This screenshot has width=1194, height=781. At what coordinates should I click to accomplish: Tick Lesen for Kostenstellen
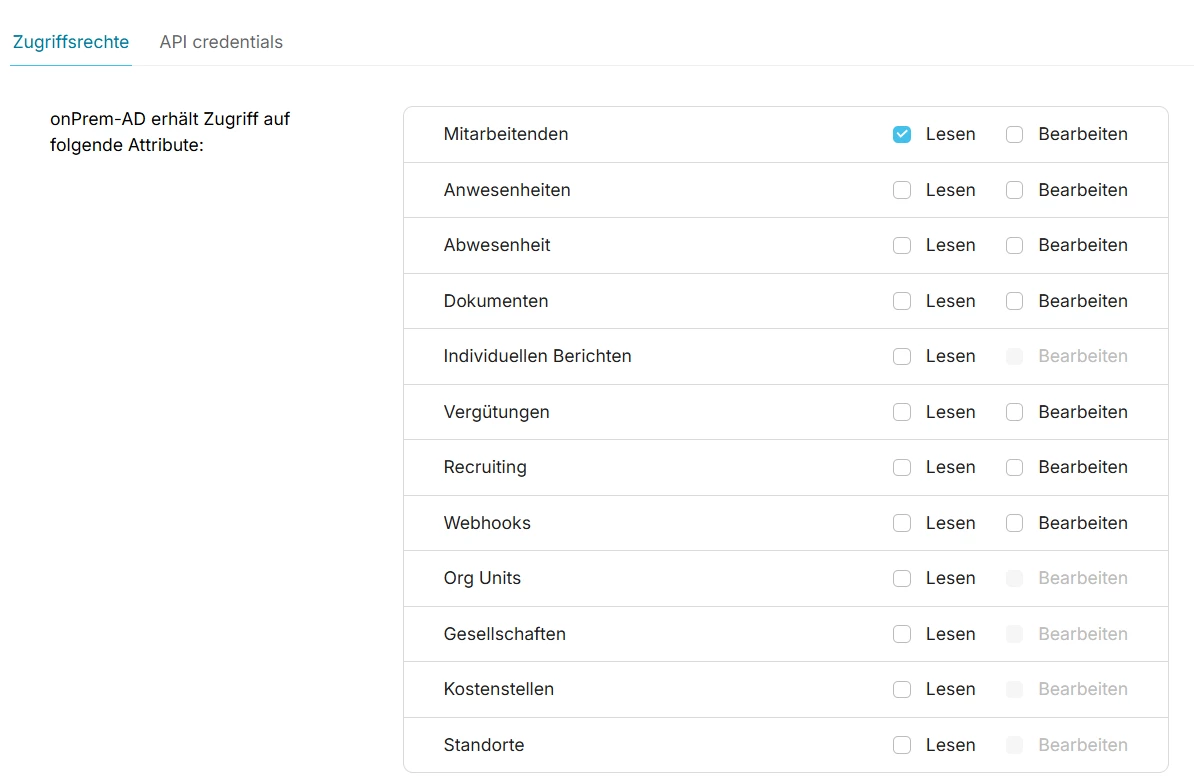pos(902,690)
